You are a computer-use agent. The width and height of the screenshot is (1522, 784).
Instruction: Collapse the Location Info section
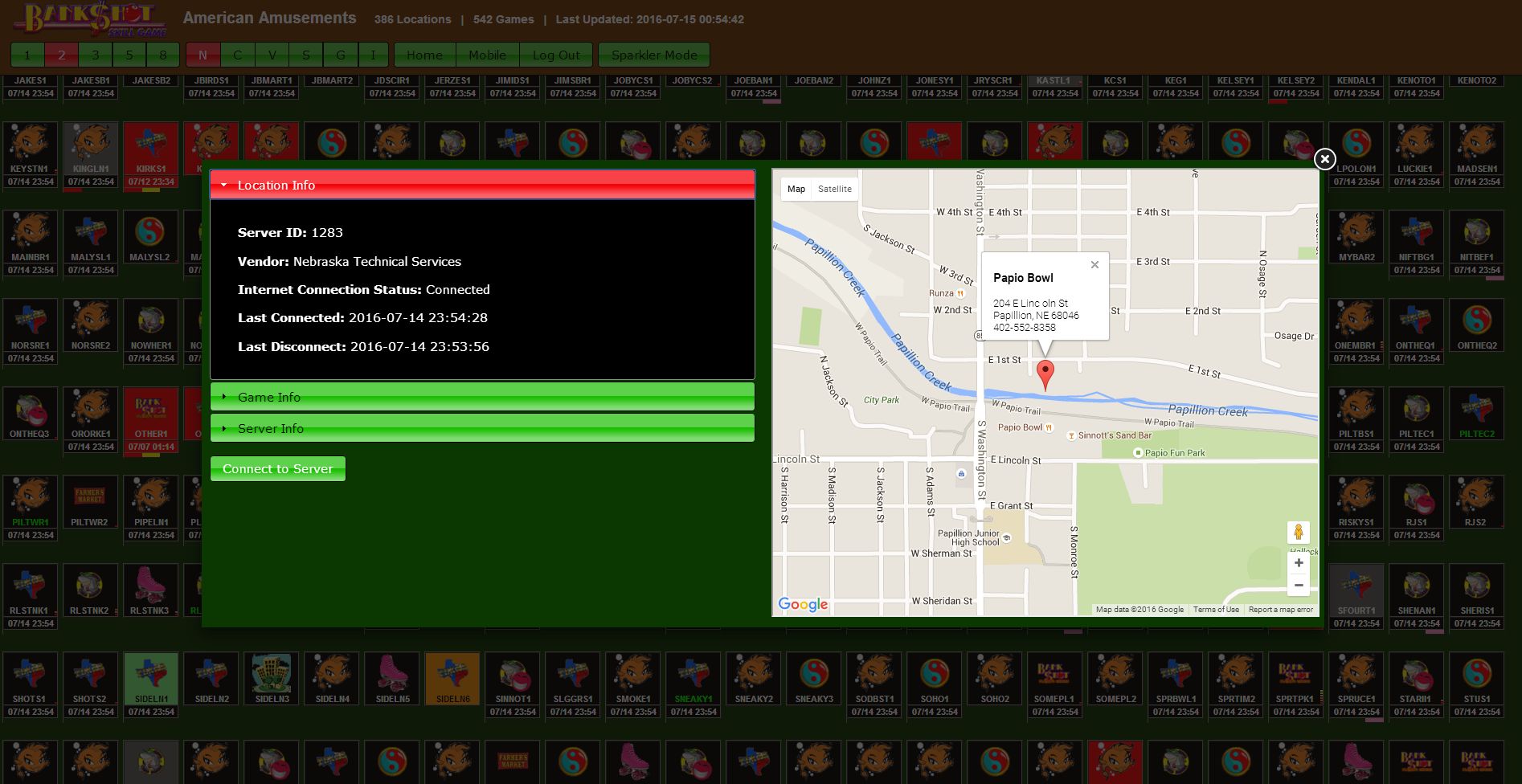click(482, 185)
